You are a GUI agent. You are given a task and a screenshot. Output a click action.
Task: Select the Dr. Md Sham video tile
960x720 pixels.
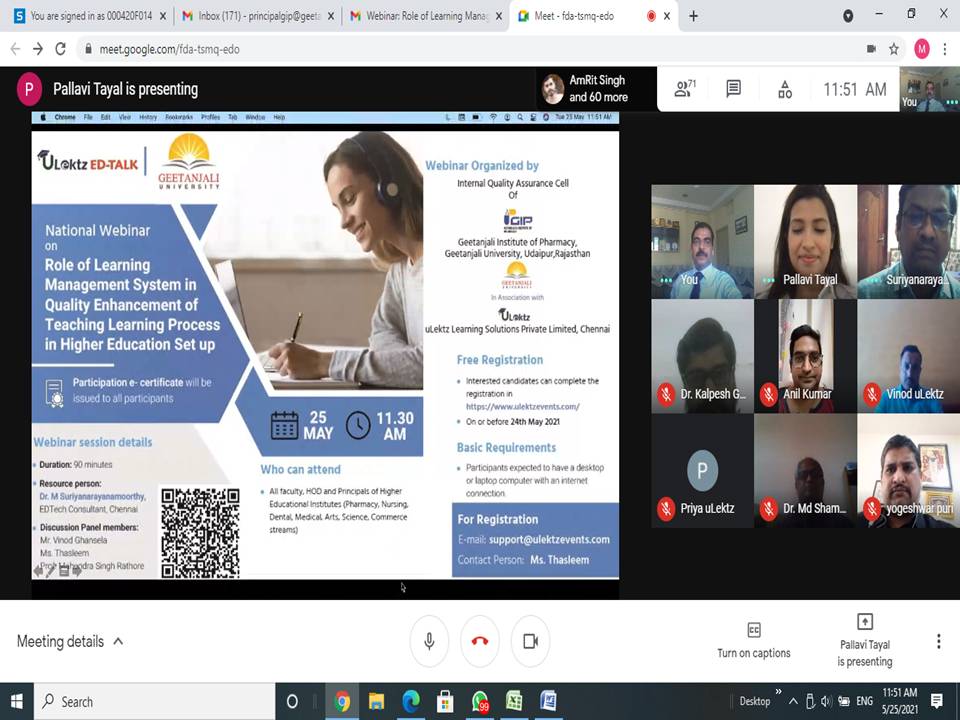pos(805,470)
